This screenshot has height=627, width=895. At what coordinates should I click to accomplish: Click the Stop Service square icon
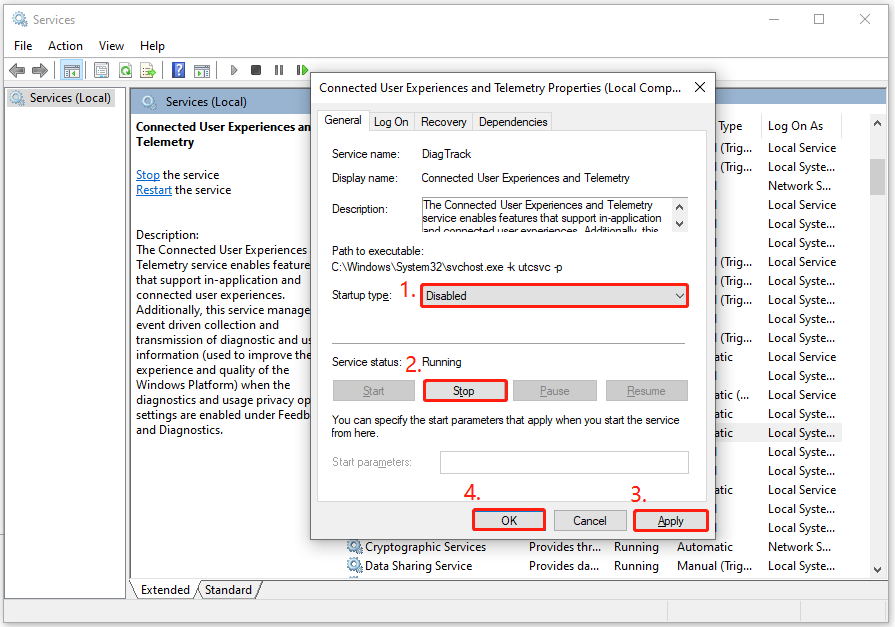tap(256, 70)
